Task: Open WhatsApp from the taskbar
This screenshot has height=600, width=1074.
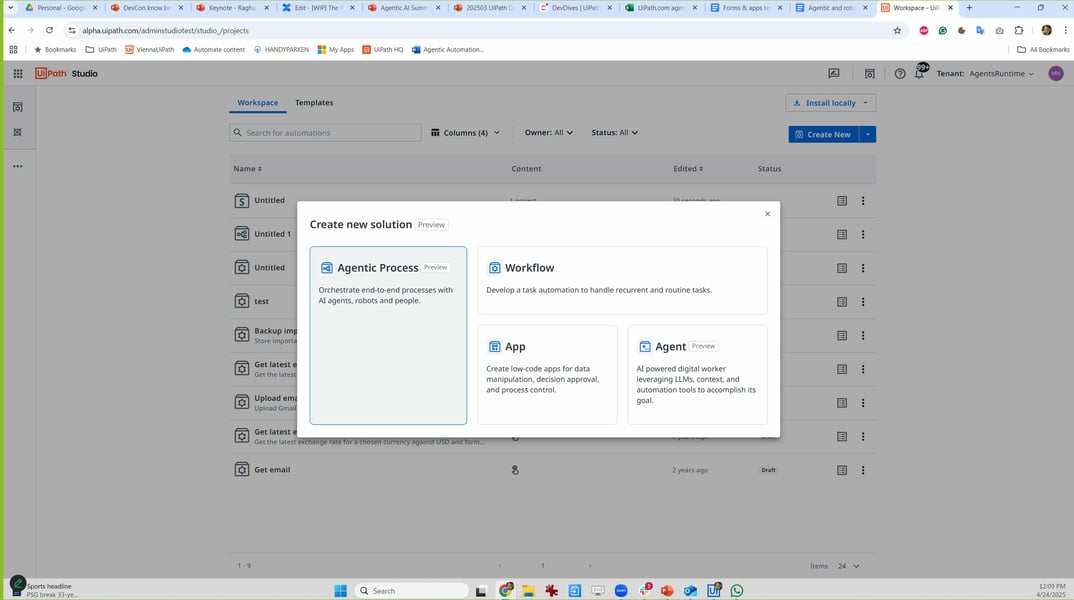Action: (737, 590)
